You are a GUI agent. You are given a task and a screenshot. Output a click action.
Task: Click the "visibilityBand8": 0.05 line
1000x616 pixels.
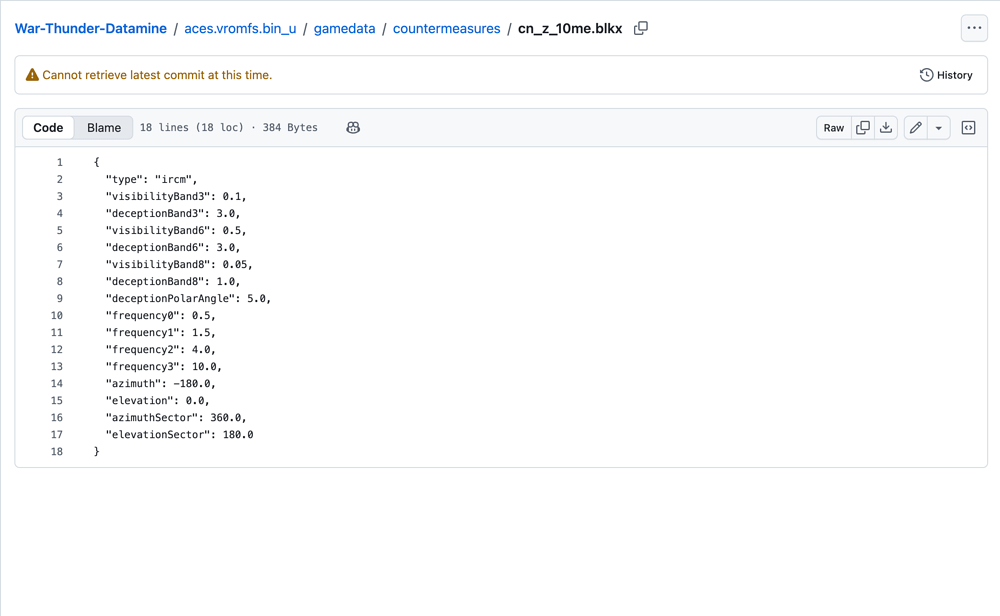(x=179, y=265)
